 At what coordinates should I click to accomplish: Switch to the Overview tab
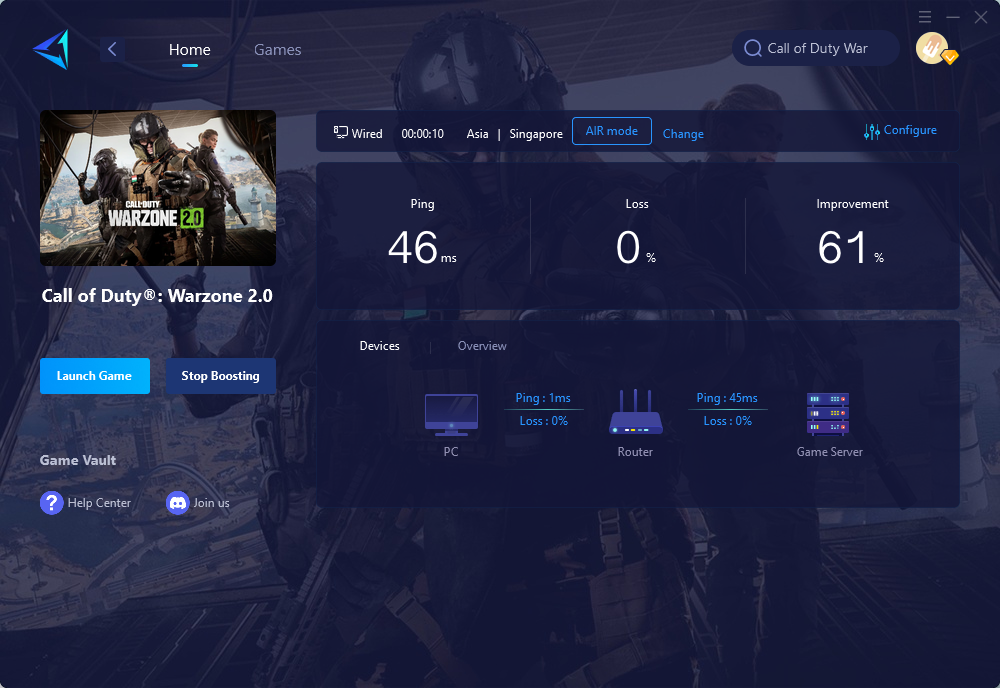click(x=482, y=346)
